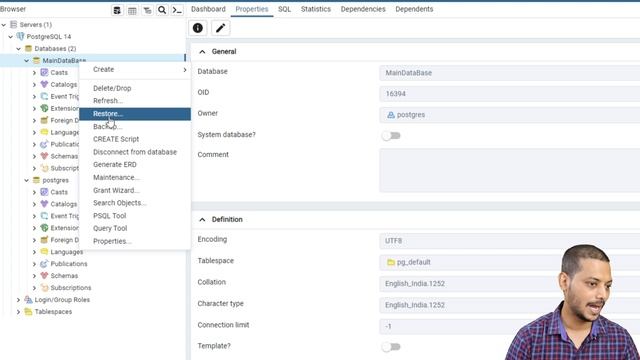
Task: Expand the Tablespaces node
Action: pos(18,311)
